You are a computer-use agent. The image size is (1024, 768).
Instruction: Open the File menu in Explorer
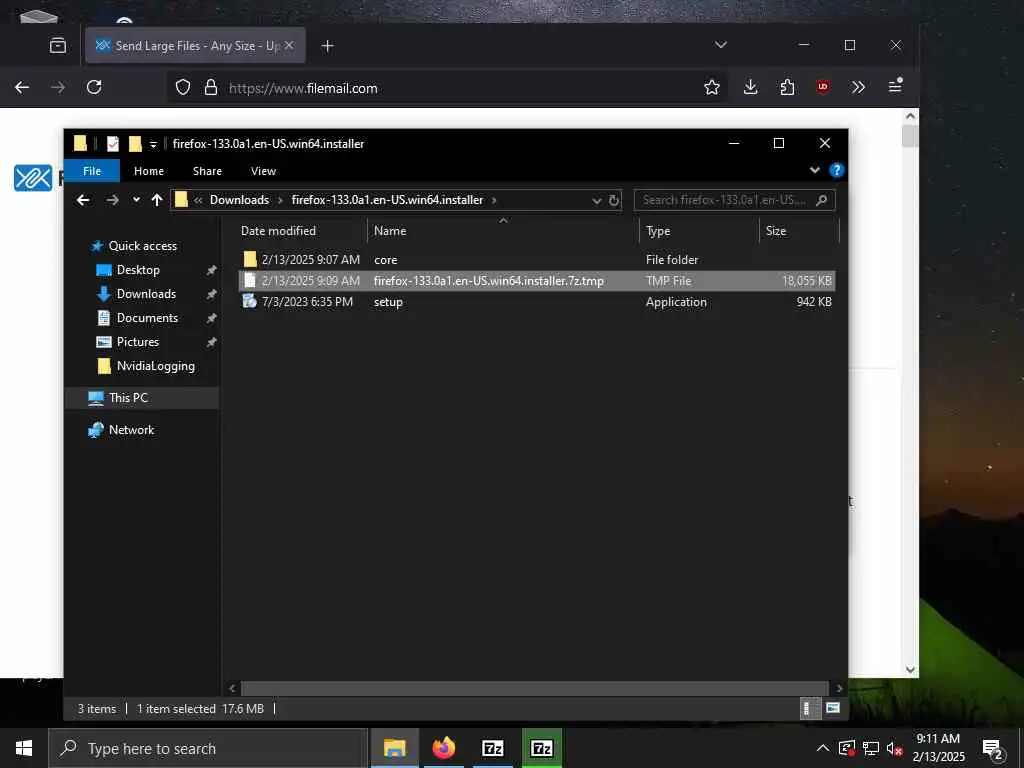(x=92, y=171)
